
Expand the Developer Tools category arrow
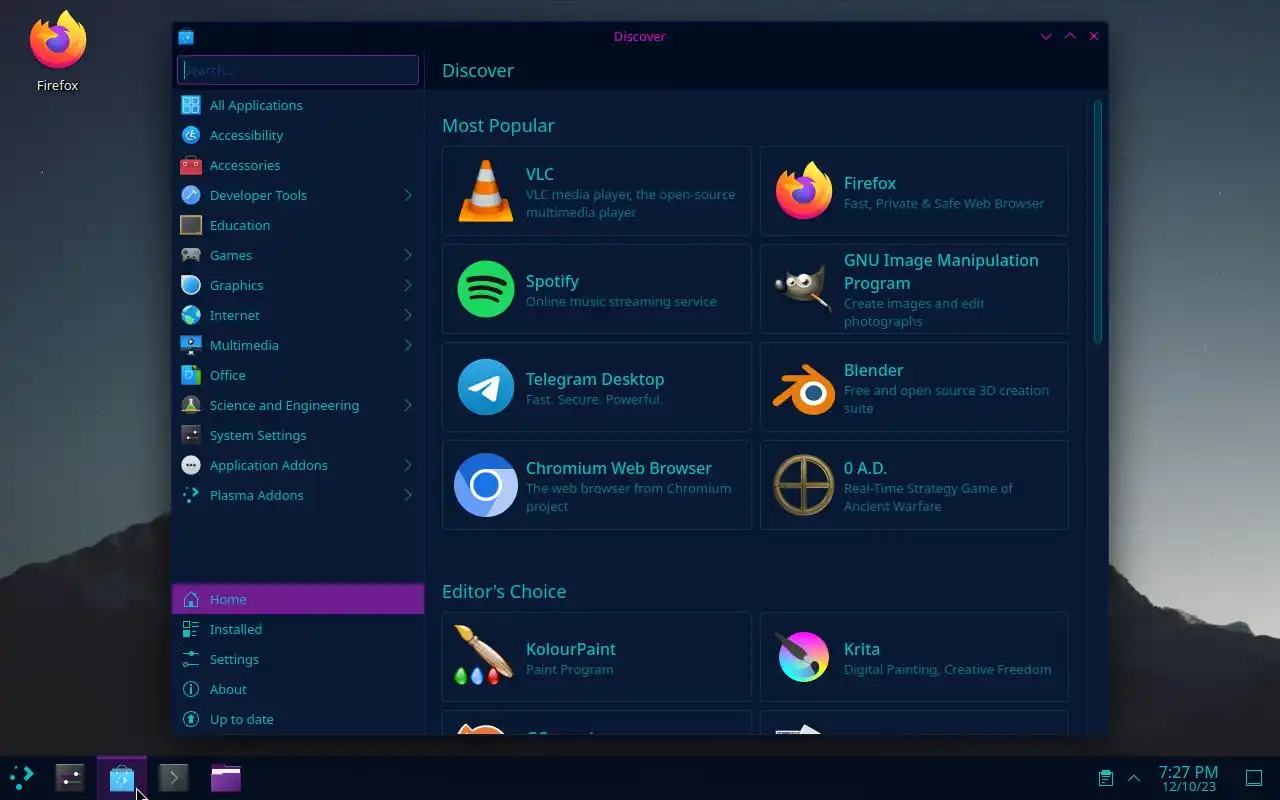(x=408, y=195)
